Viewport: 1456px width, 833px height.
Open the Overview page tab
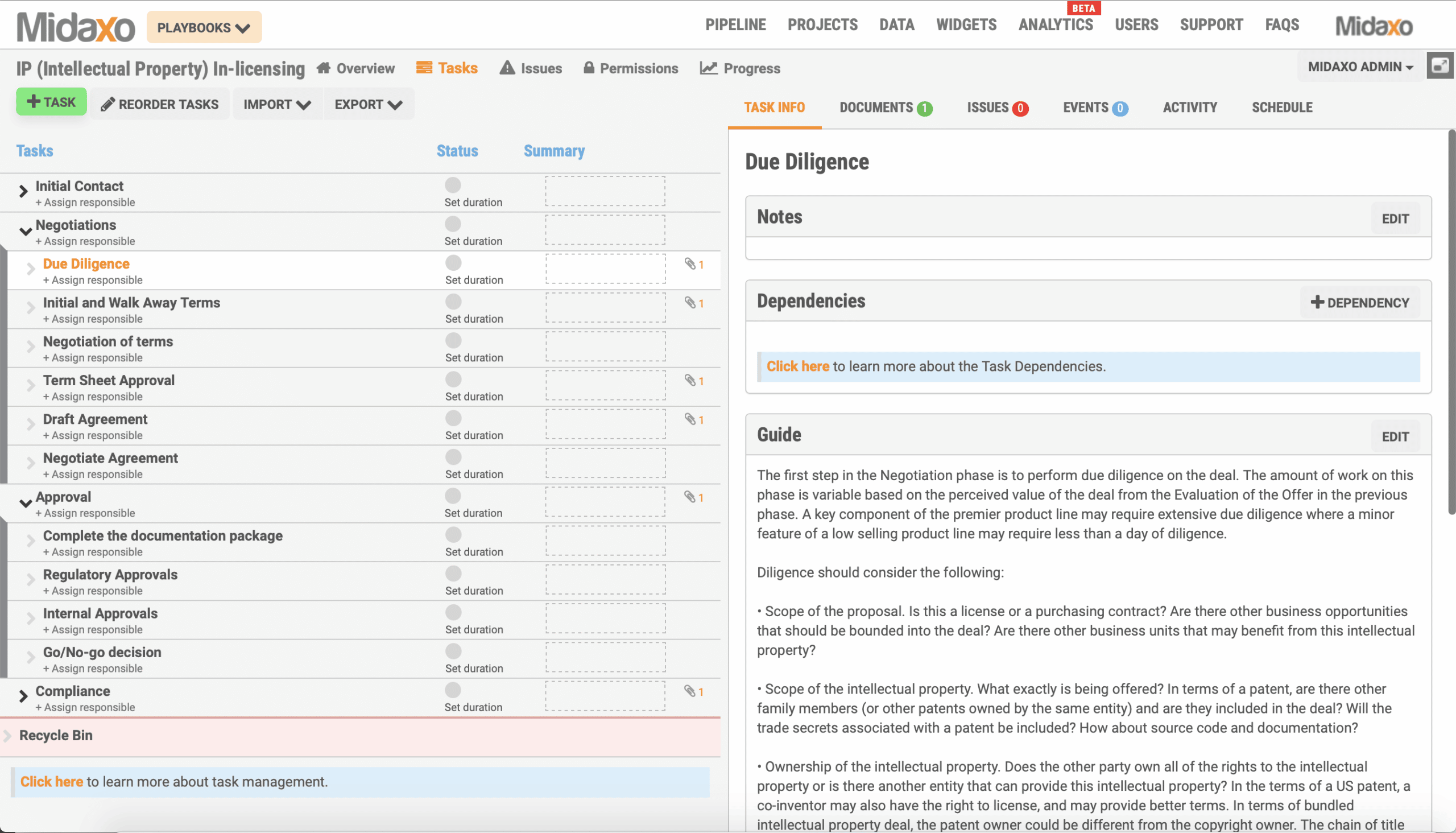tap(355, 68)
